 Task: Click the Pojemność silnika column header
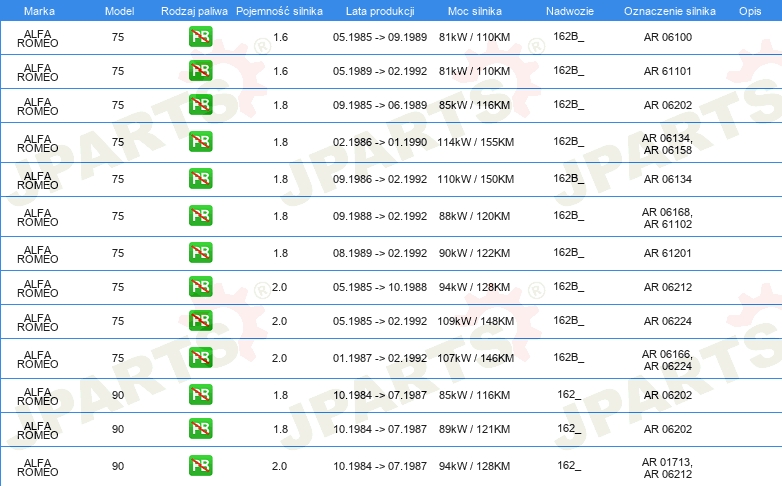[279, 11]
